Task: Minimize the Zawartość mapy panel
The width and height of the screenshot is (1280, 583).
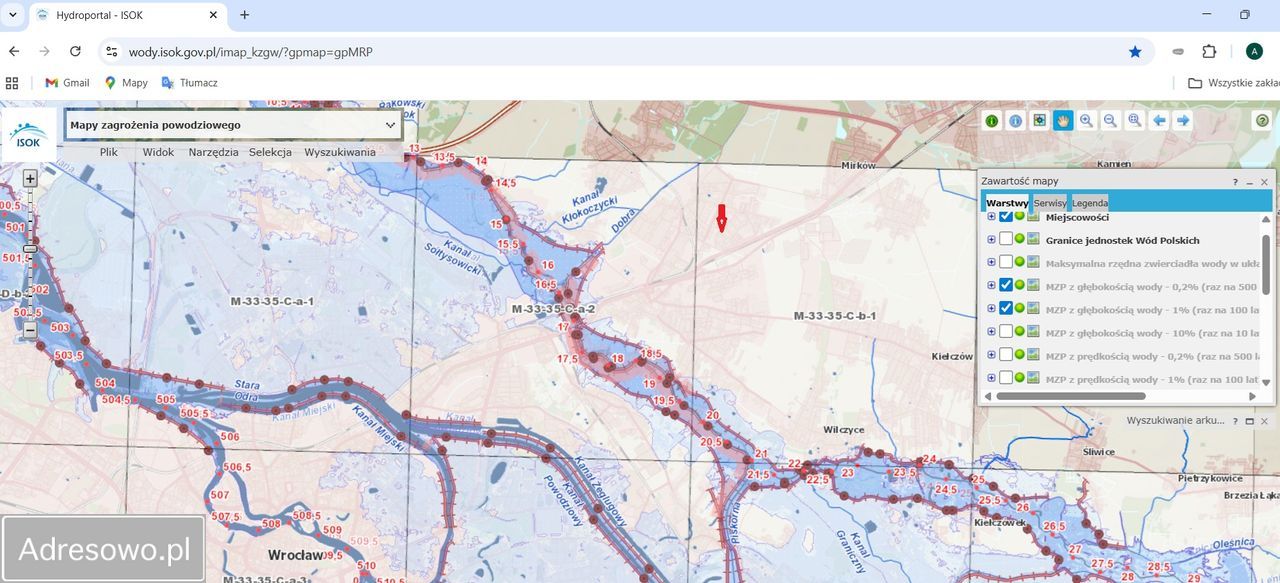Action: (x=1250, y=182)
